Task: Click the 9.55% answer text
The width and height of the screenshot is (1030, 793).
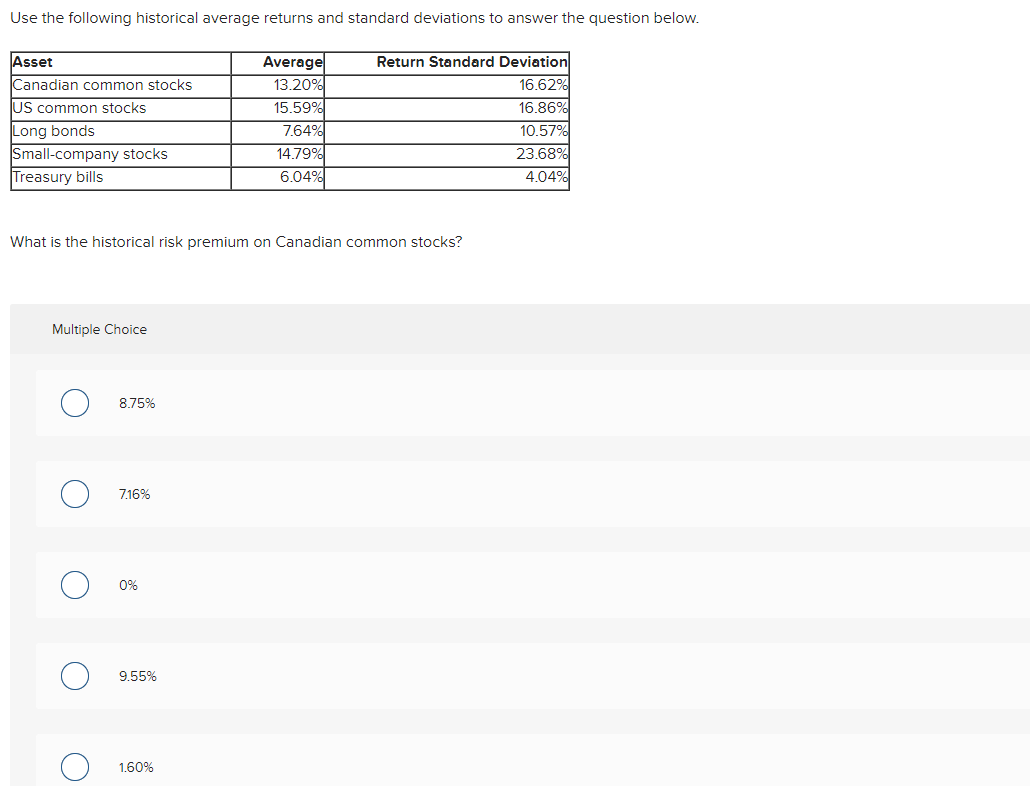Action: click(x=137, y=676)
